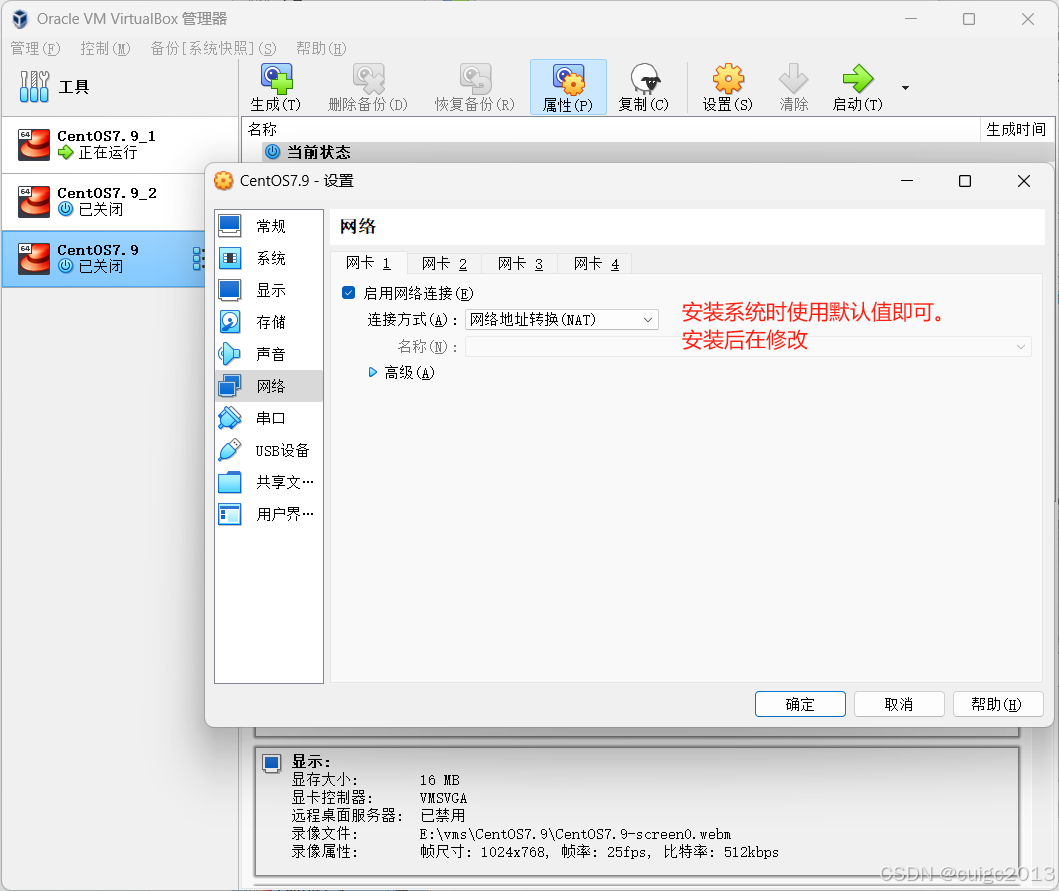Open the 显示 display settings page
Viewport: 1059px width, 891px height.
269,290
